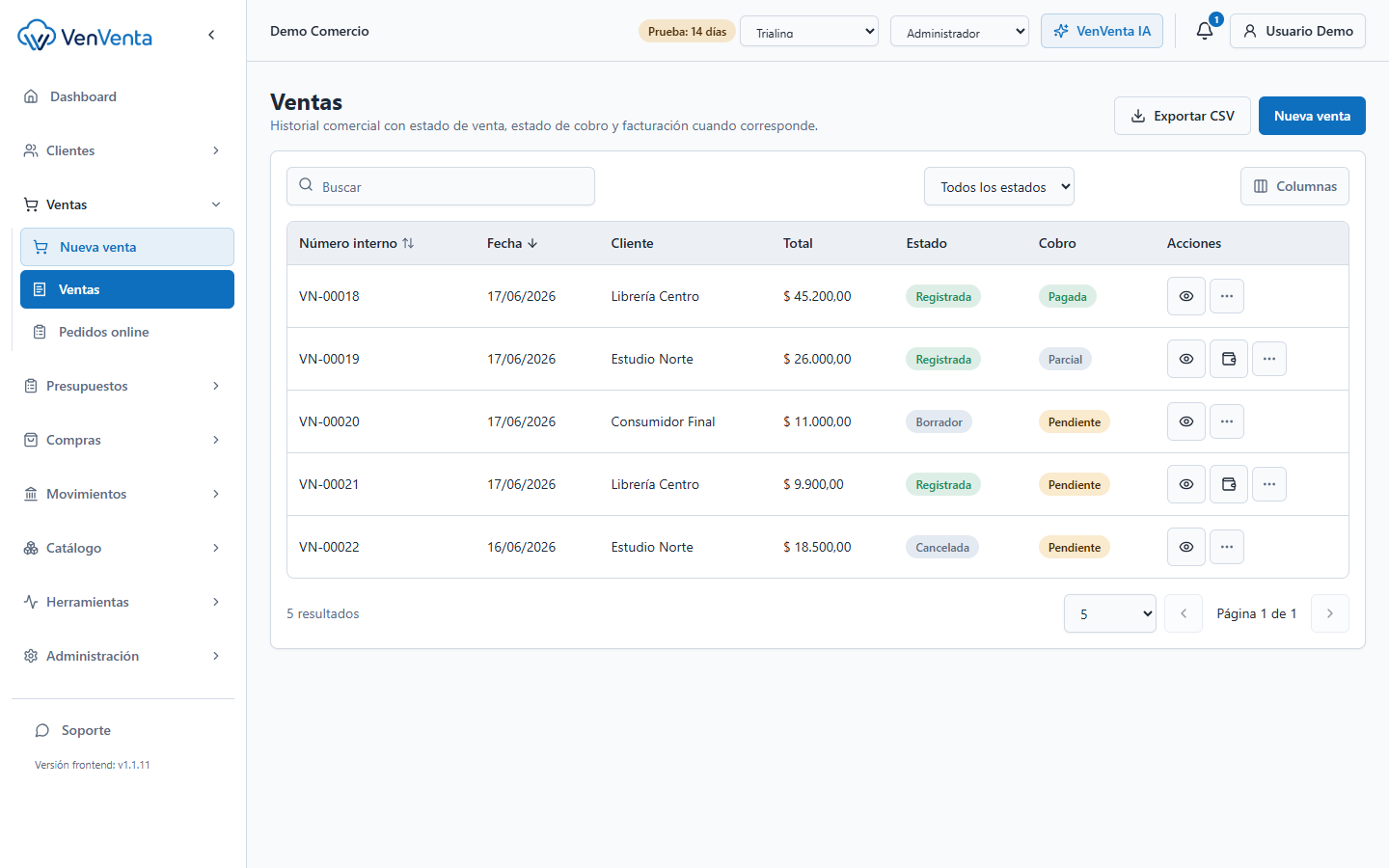Expand Herramientas in the sidebar
Viewport: 1389px width, 868px height.
click(123, 602)
